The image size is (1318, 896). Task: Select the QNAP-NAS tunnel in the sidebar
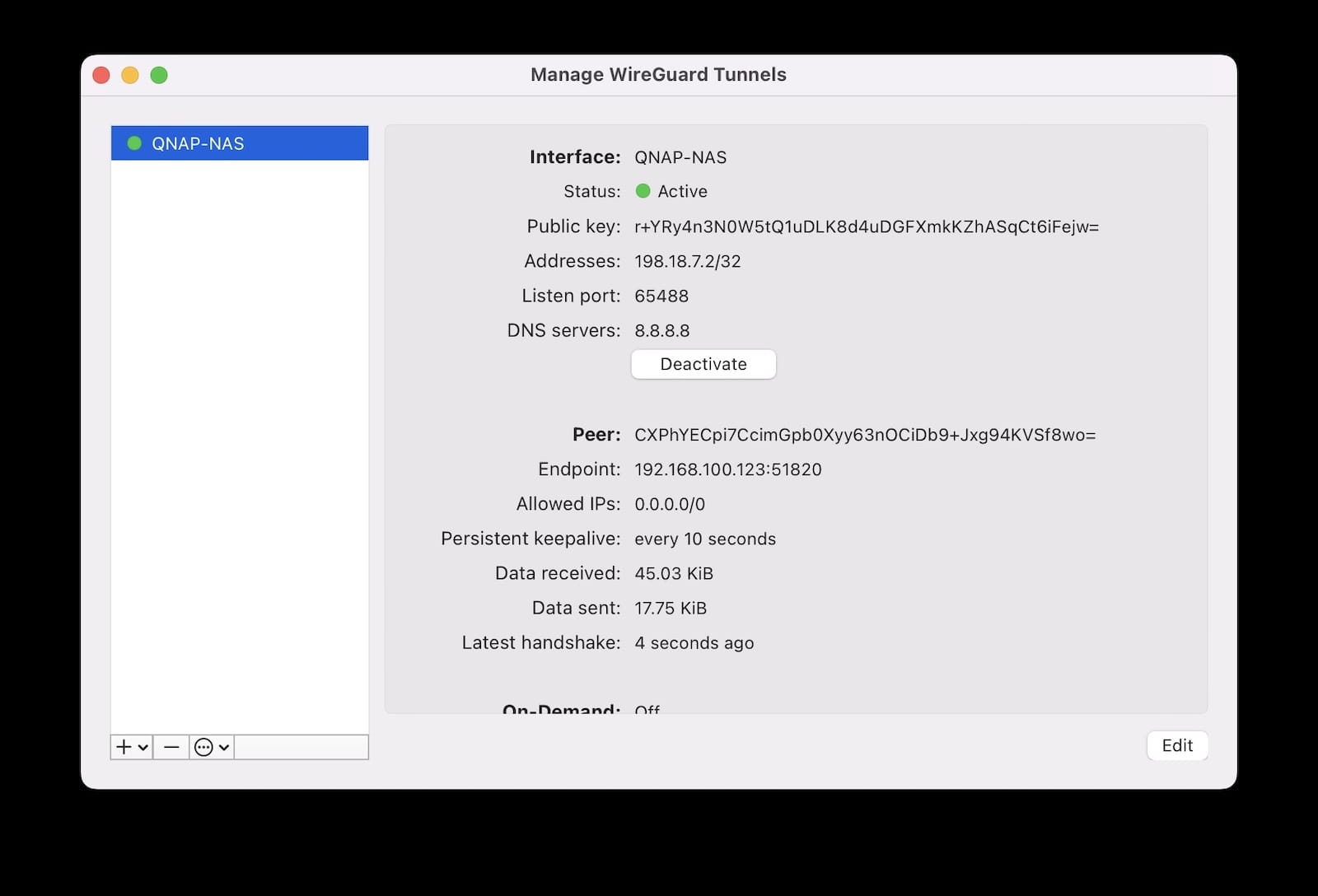pos(240,143)
